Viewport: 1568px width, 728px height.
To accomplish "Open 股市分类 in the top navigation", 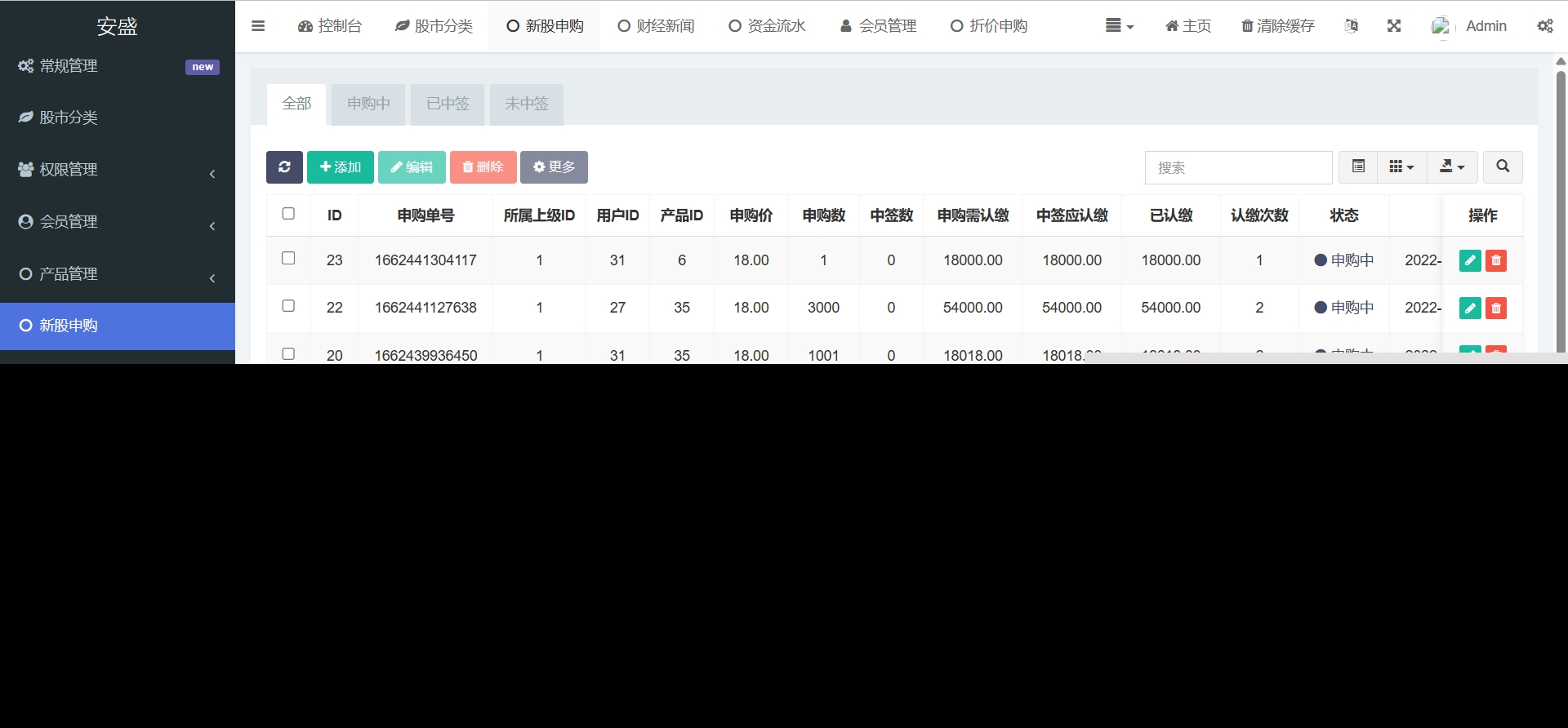I will click(434, 26).
